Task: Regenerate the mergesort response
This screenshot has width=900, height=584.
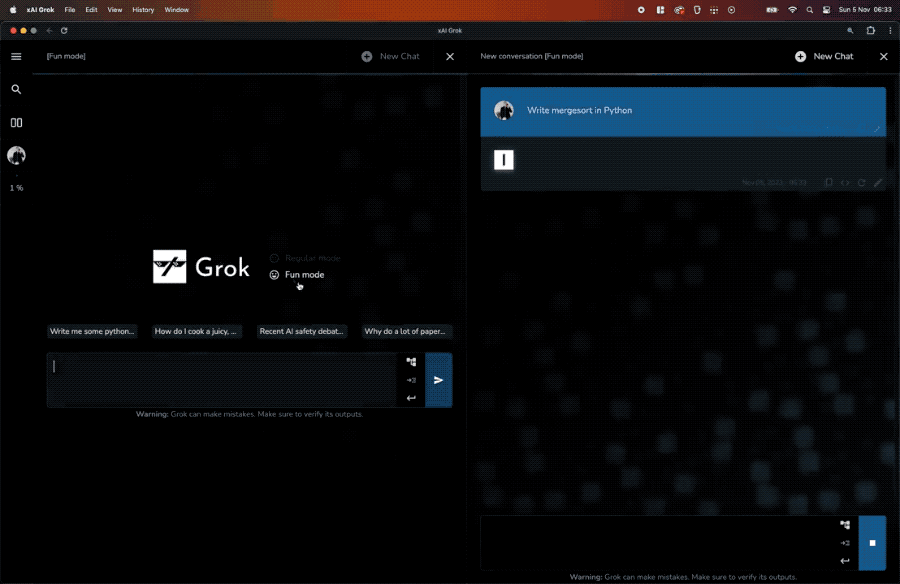Action: (x=861, y=182)
